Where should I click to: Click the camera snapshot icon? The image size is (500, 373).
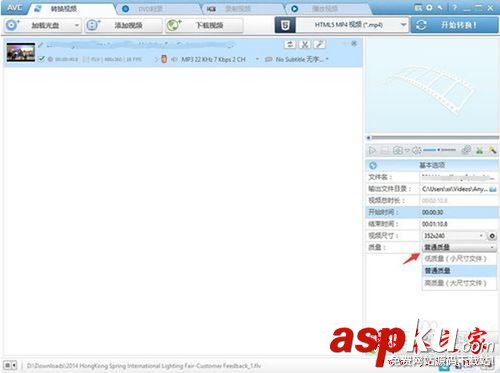pyautogui.click(x=397, y=151)
